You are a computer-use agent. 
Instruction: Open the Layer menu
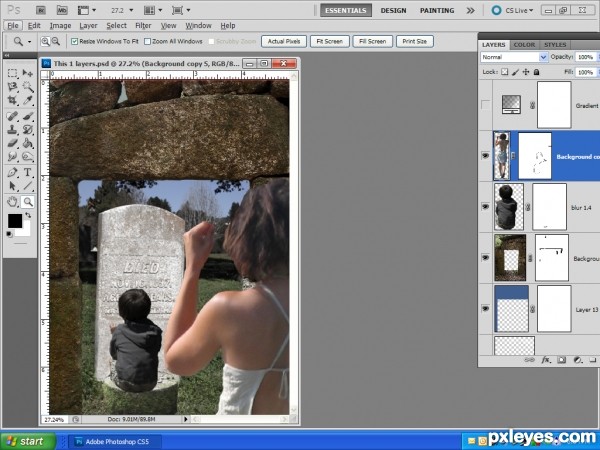point(88,26)
